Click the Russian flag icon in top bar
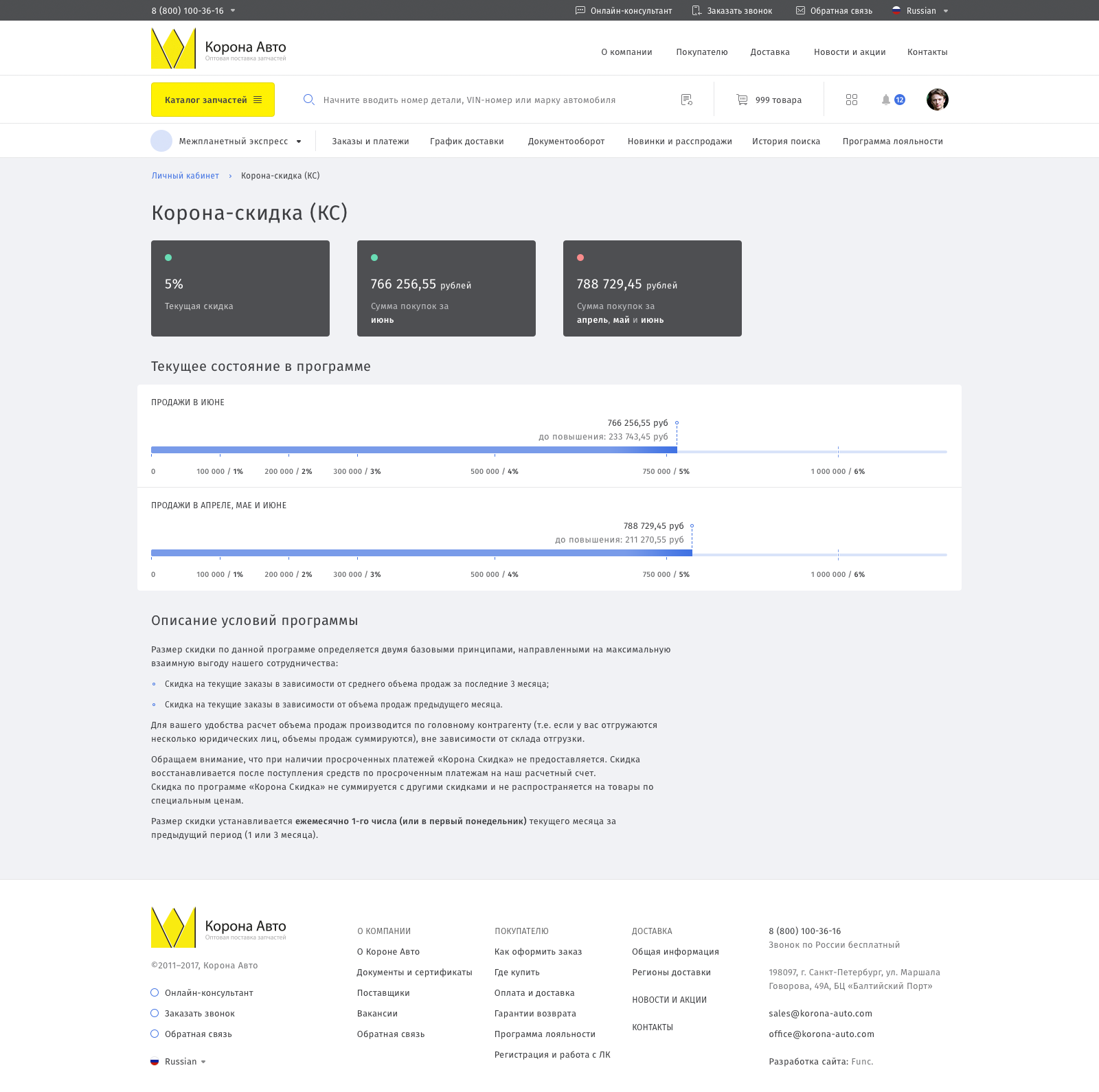The image size is (1099, 1092). [896, 10]
